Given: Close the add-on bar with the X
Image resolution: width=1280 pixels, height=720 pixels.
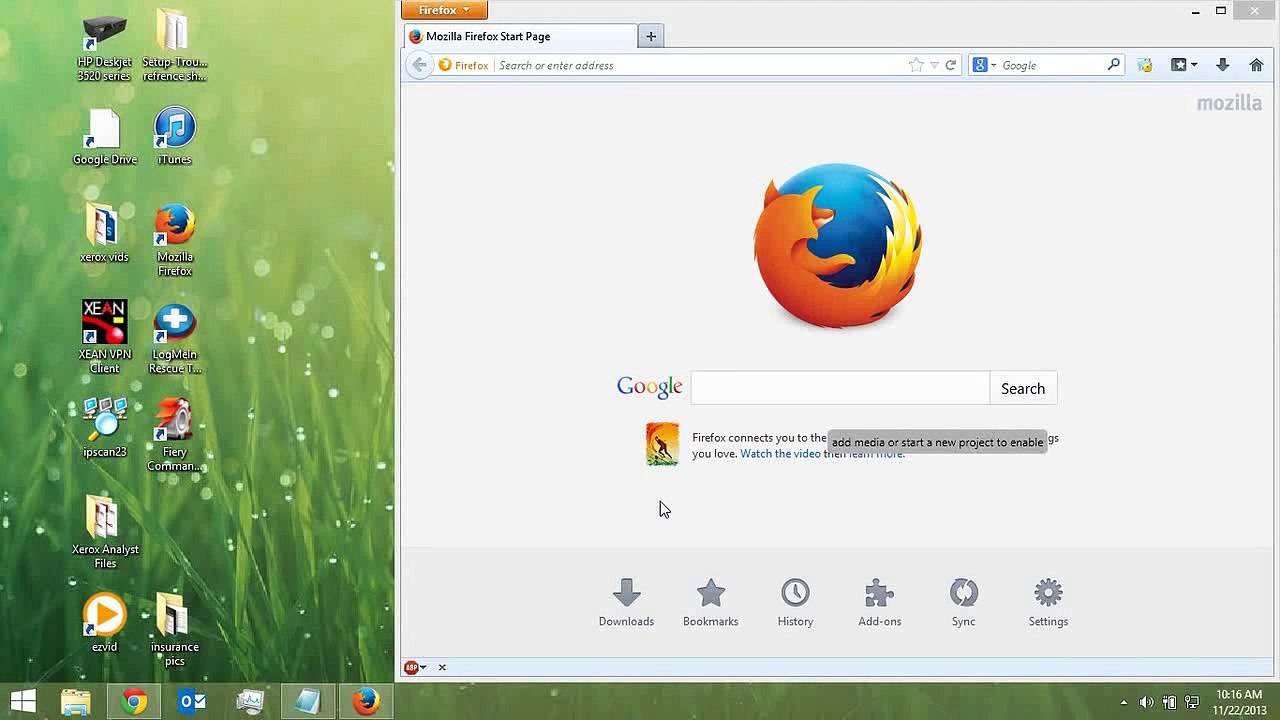Looking at the screenshot, I should pyautogui.click(x=442, y=667).
